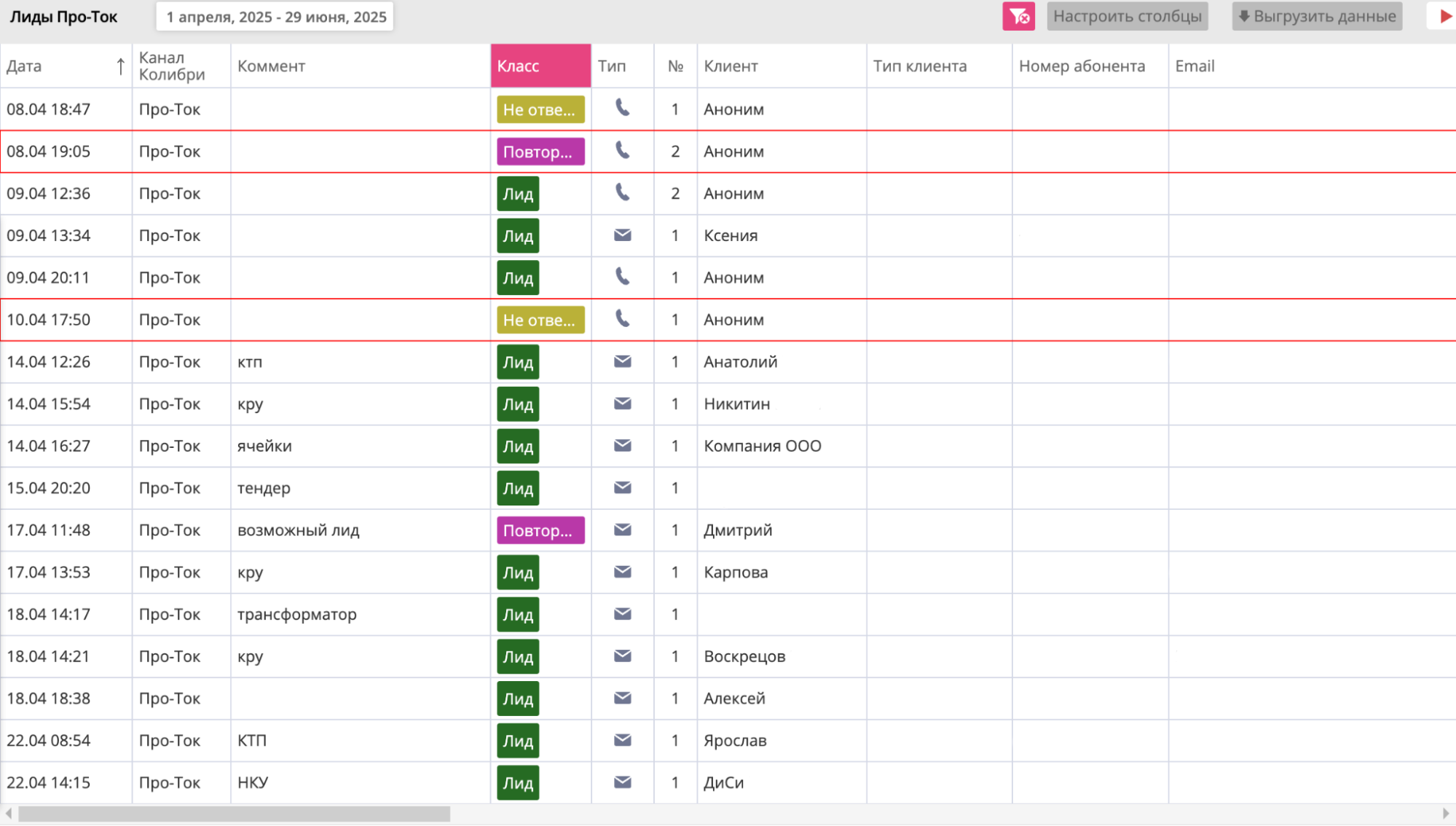The height and width of the screenshot is (826, 1456).
Task: Click Выгрузить данные button
Action: click(1317, 16)
